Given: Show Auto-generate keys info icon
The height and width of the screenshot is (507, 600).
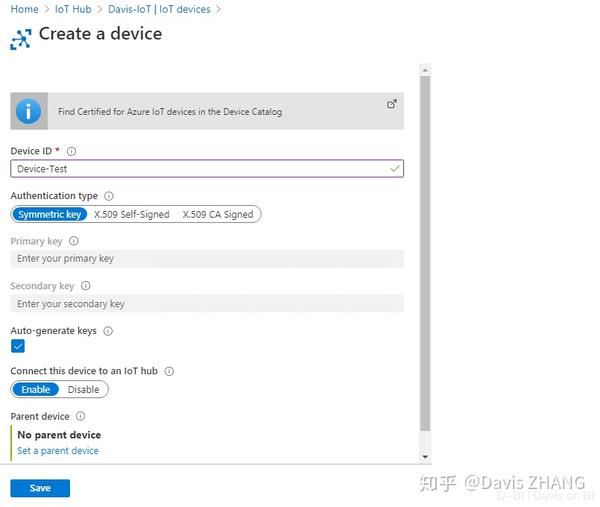Looking at the screenshot, I should (x=108, y=331).
